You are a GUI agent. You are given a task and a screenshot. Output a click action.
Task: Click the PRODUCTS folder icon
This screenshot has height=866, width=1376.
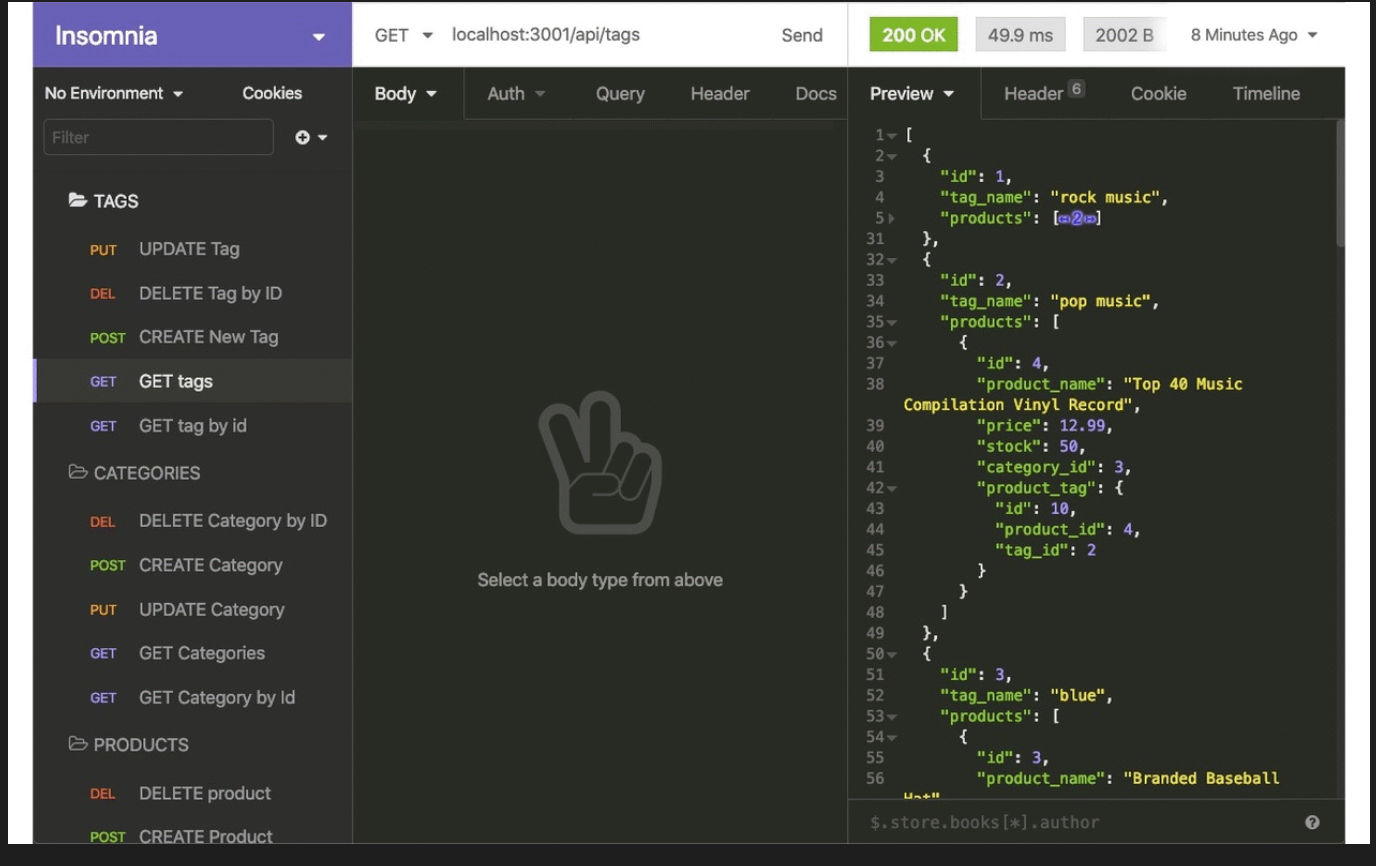[x=77, y=744]
